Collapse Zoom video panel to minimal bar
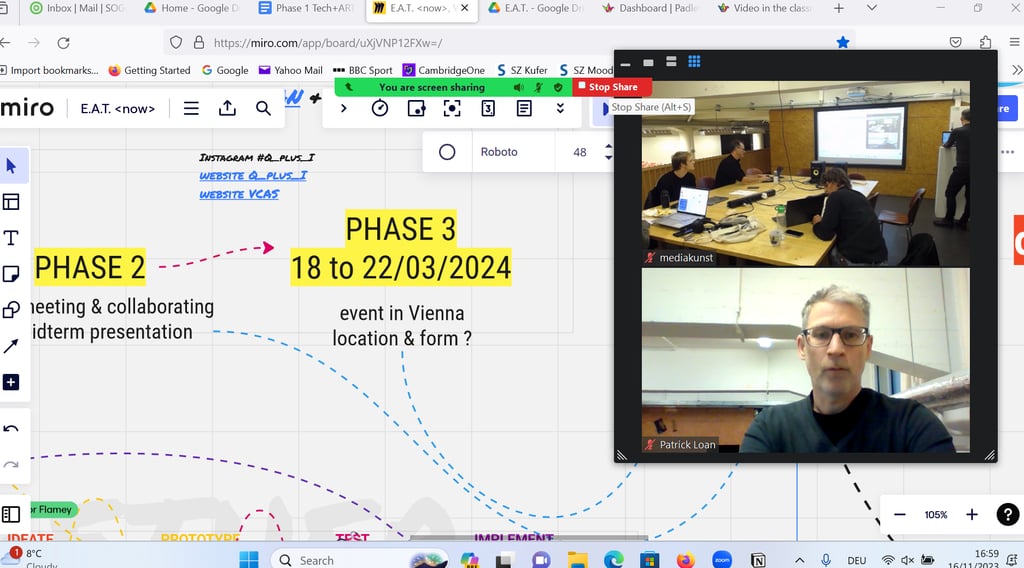Image resolution: width=1024 pixels, height=568 pixels. (x=625, y=64)
